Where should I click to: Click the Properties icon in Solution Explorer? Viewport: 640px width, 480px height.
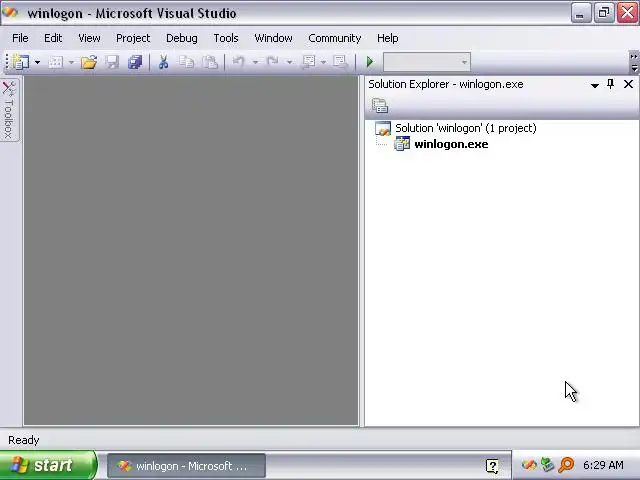(380, 106)
